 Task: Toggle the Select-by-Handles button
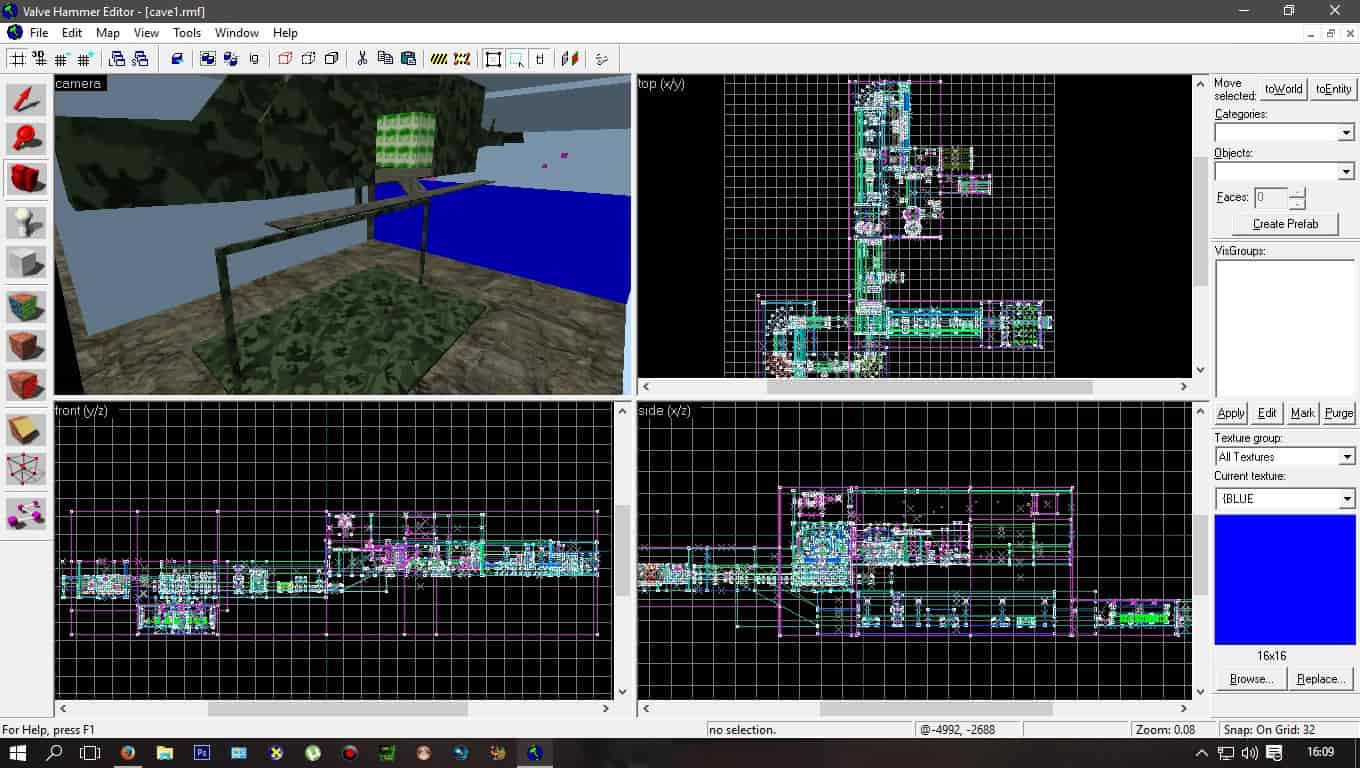point(493,59)
